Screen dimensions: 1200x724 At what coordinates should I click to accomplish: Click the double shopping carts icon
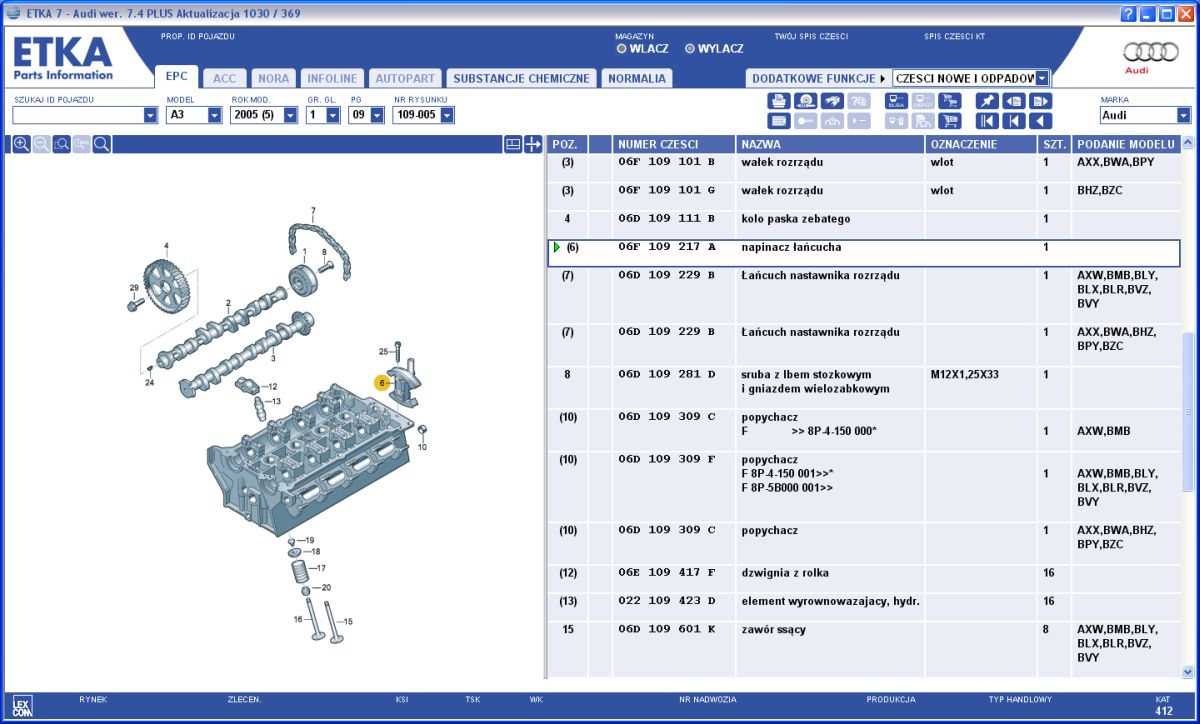tap(949, 101)
